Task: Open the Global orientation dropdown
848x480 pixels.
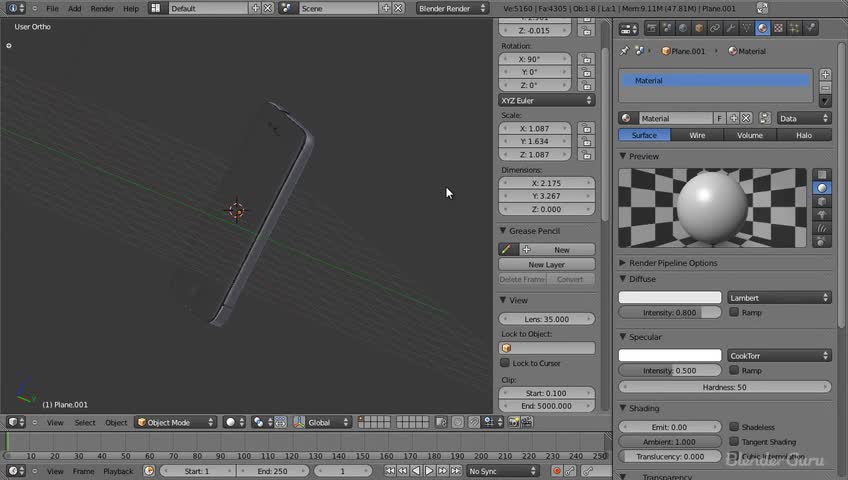Action: (x=322, y=422)
